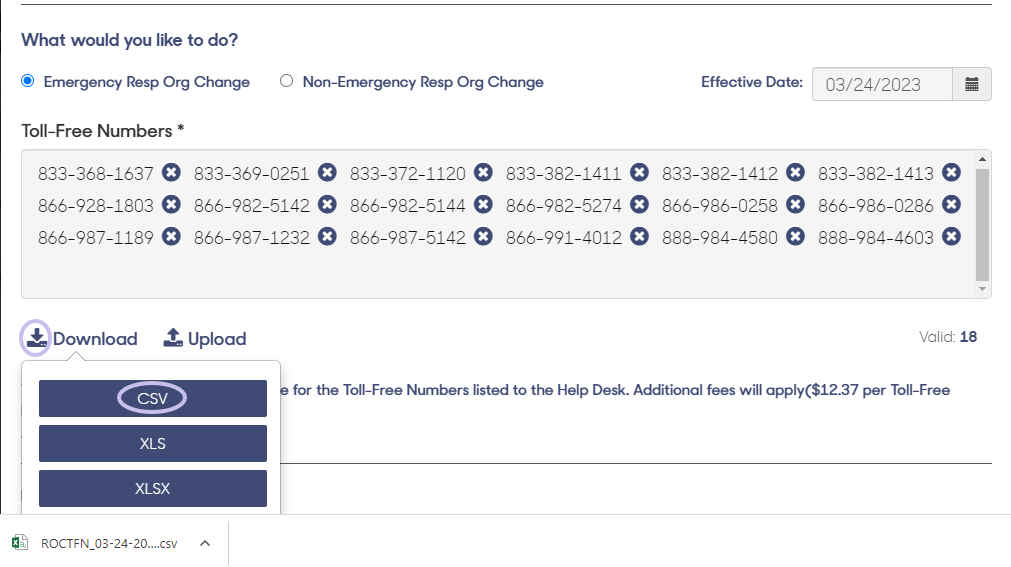Click the Upload icon
Viewport: 1011px width, 567px height.
(173, 337)
